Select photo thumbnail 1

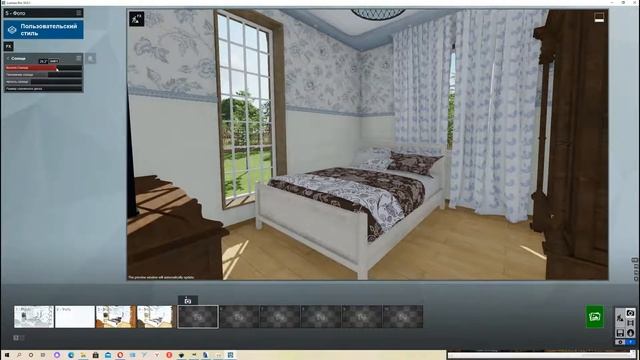34,317
